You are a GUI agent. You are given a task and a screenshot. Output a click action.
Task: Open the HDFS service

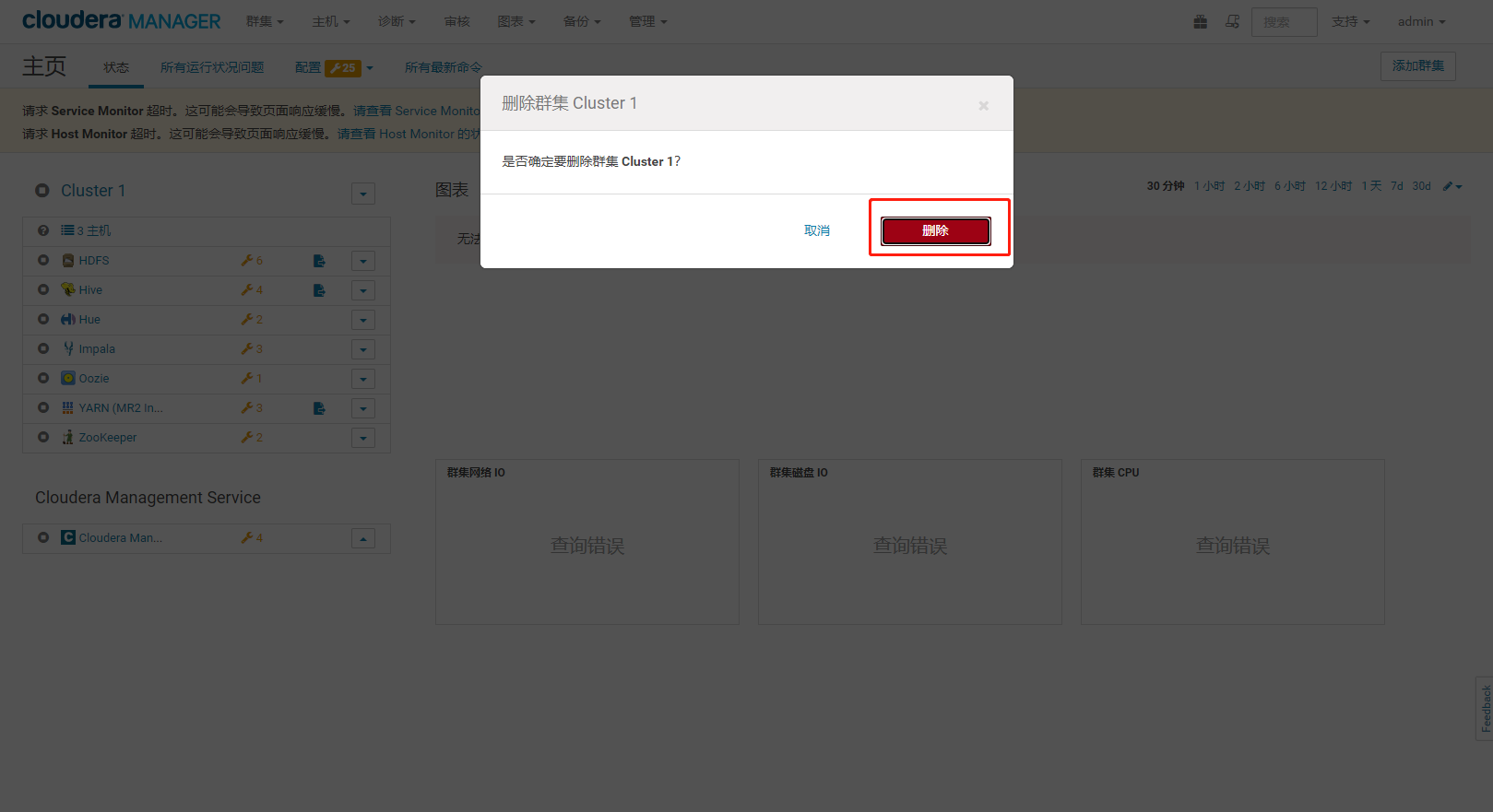[x=94, y=261]
